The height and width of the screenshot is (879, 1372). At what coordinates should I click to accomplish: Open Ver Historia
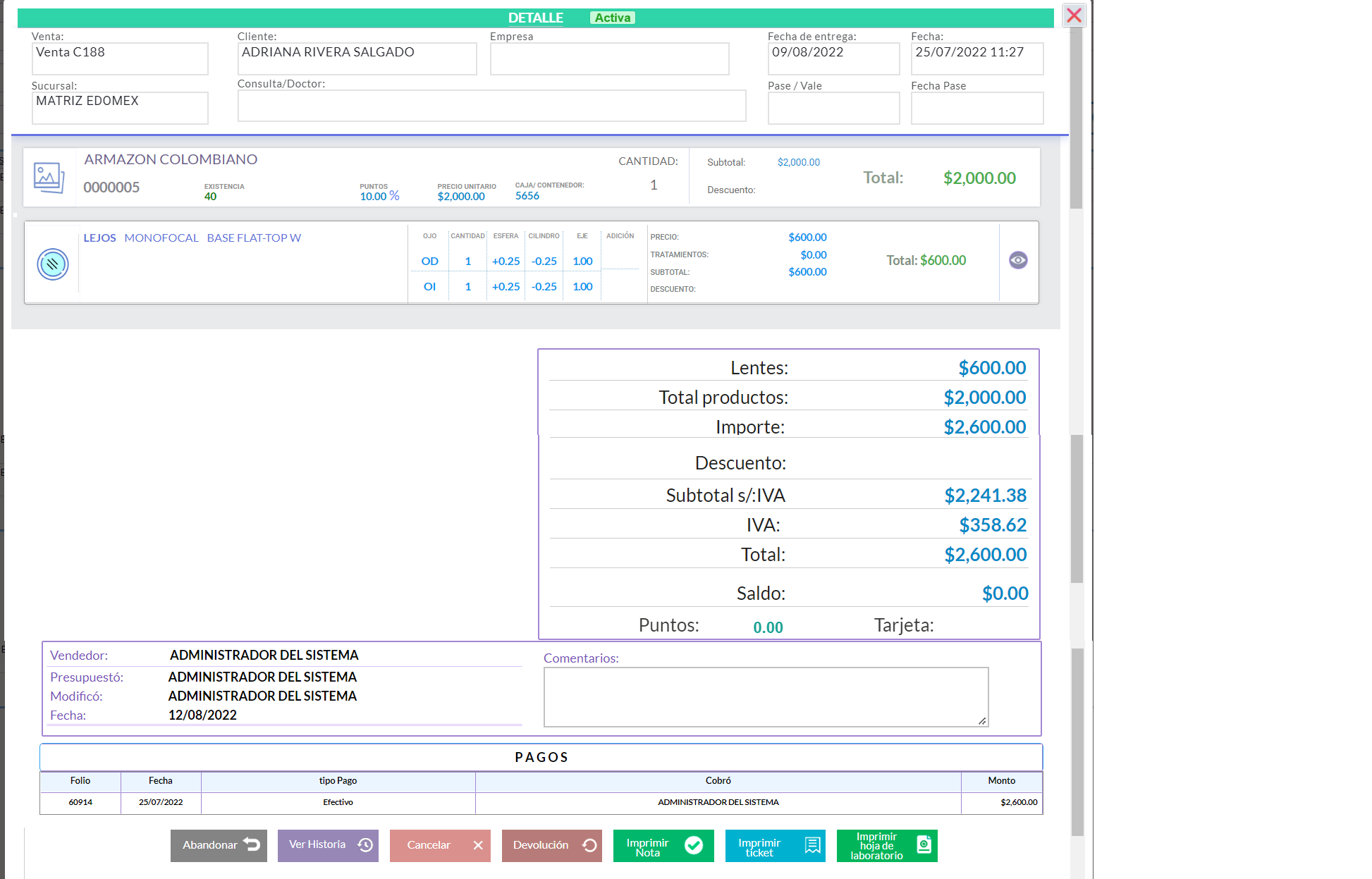tap(328, 845)
